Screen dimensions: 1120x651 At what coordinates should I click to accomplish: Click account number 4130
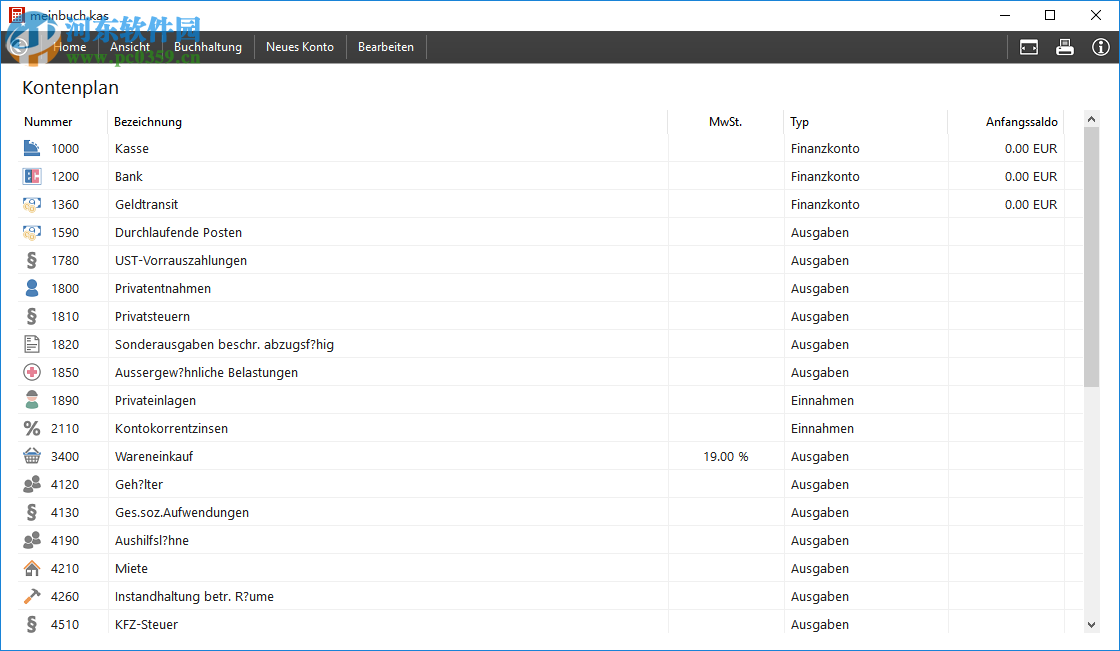tap(65, 512)
